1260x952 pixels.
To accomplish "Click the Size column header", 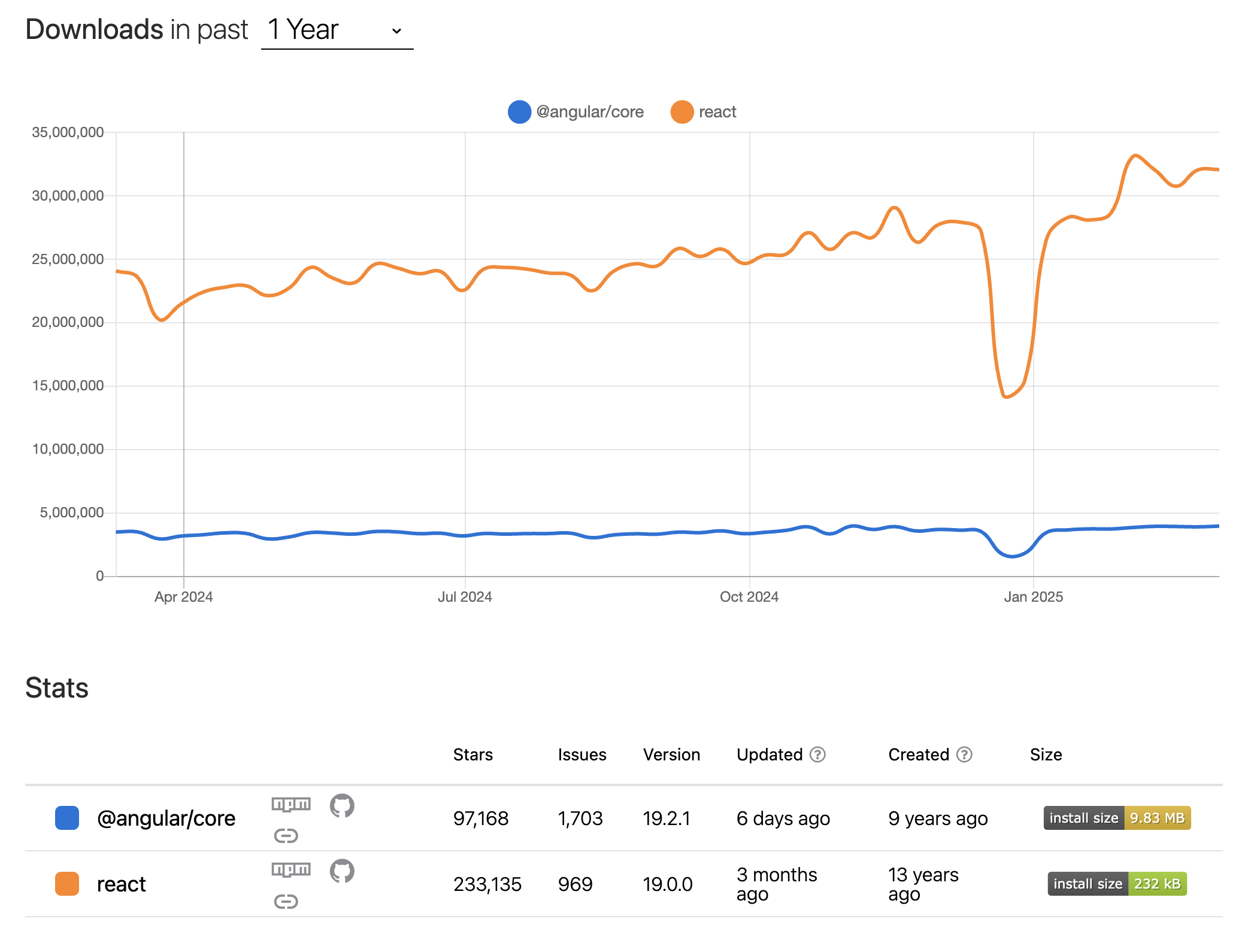I will 1046,754.
